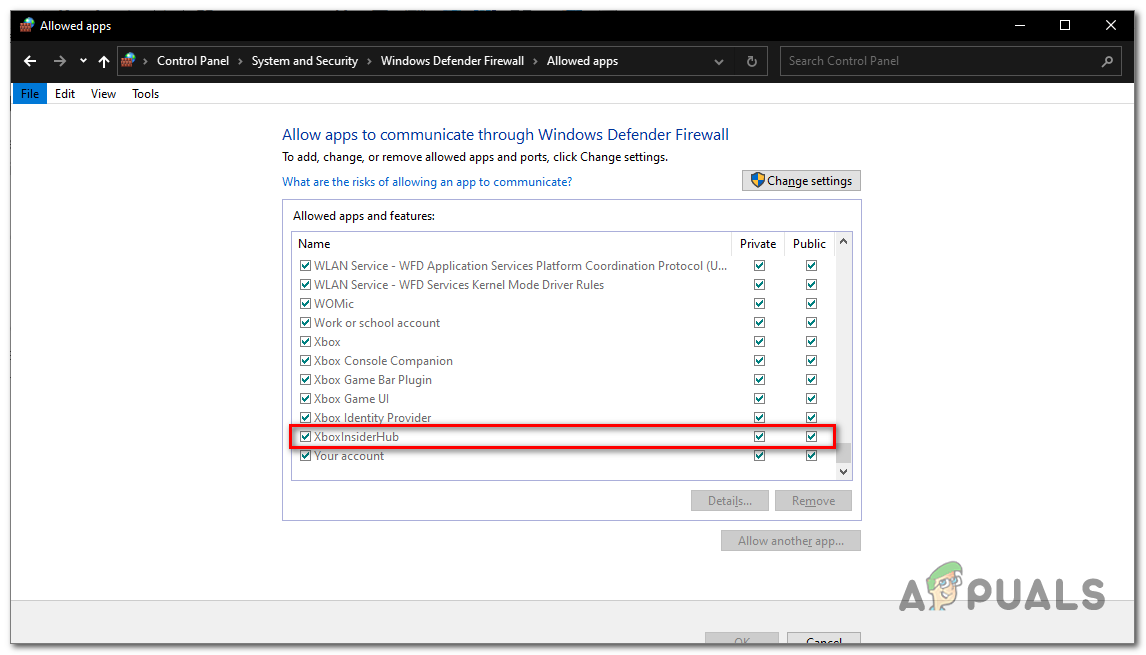1146x655 pixels.
Task: Uncheck WOMic app checkbox
Action: point(306,303)
